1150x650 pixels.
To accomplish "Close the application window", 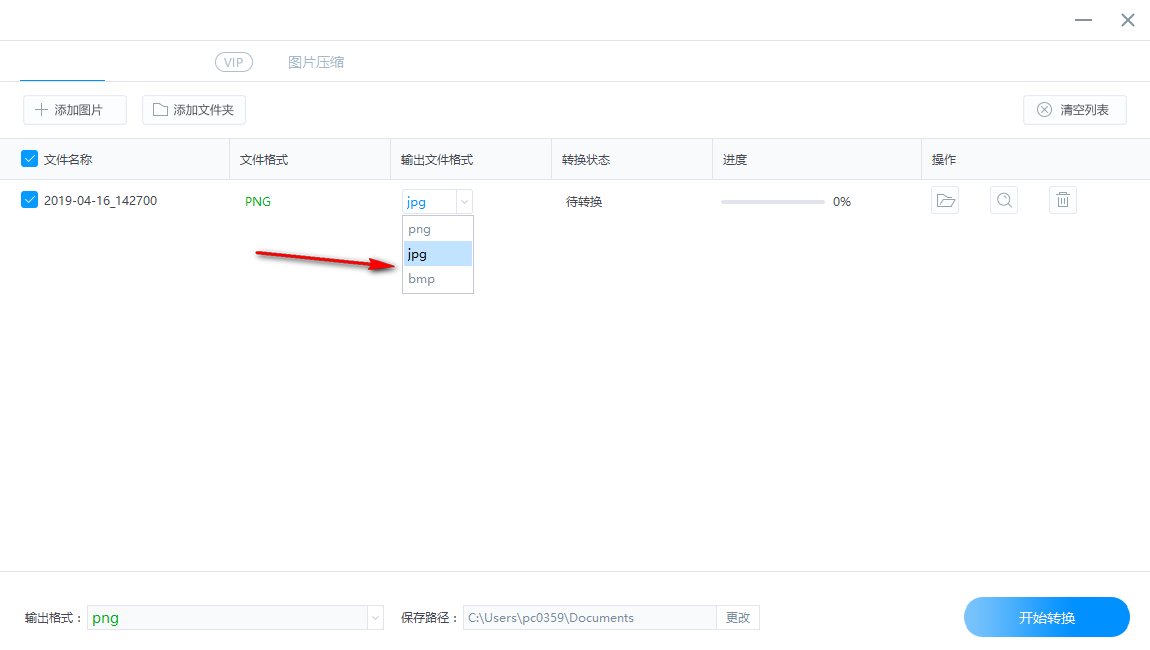I will click(1127, 20).
